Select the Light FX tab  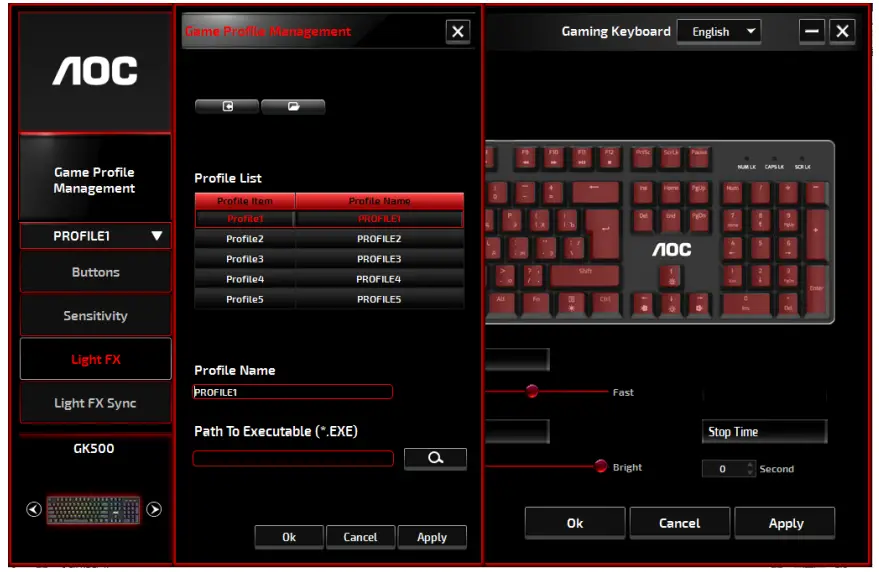(x=95, y=359)
